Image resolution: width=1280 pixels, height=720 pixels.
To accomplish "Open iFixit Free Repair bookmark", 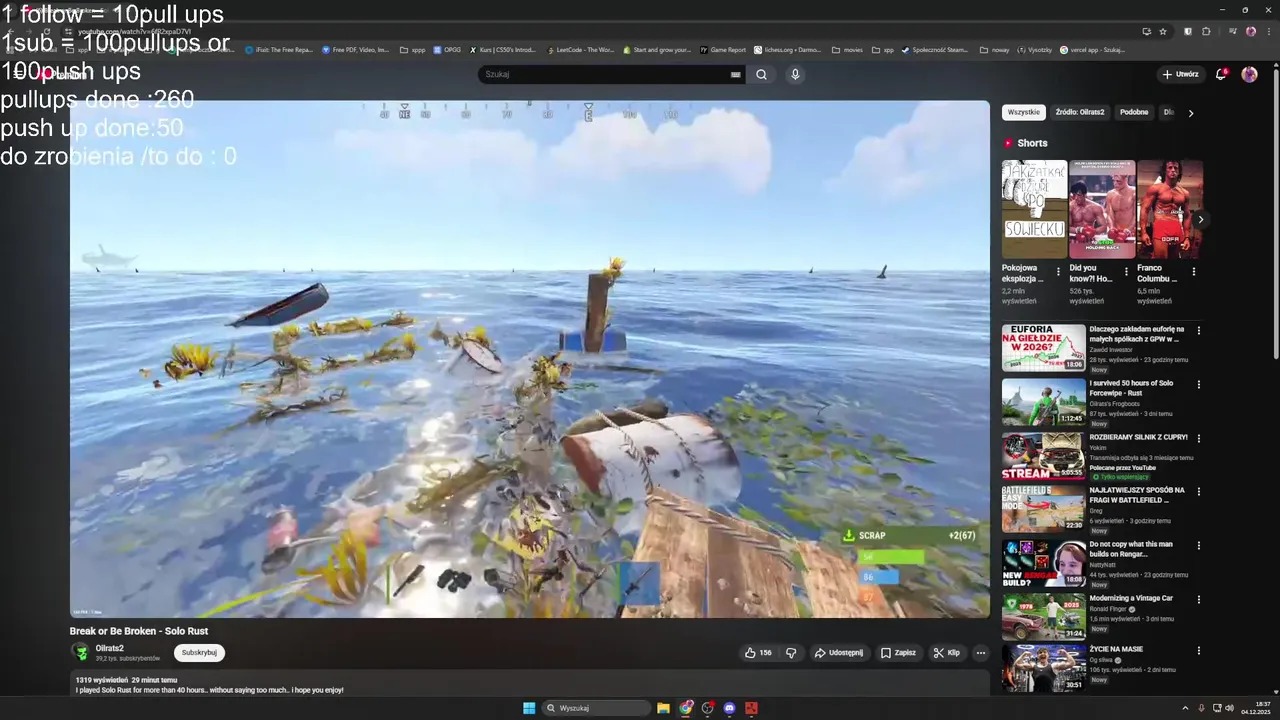I will (x=279, y=49).
